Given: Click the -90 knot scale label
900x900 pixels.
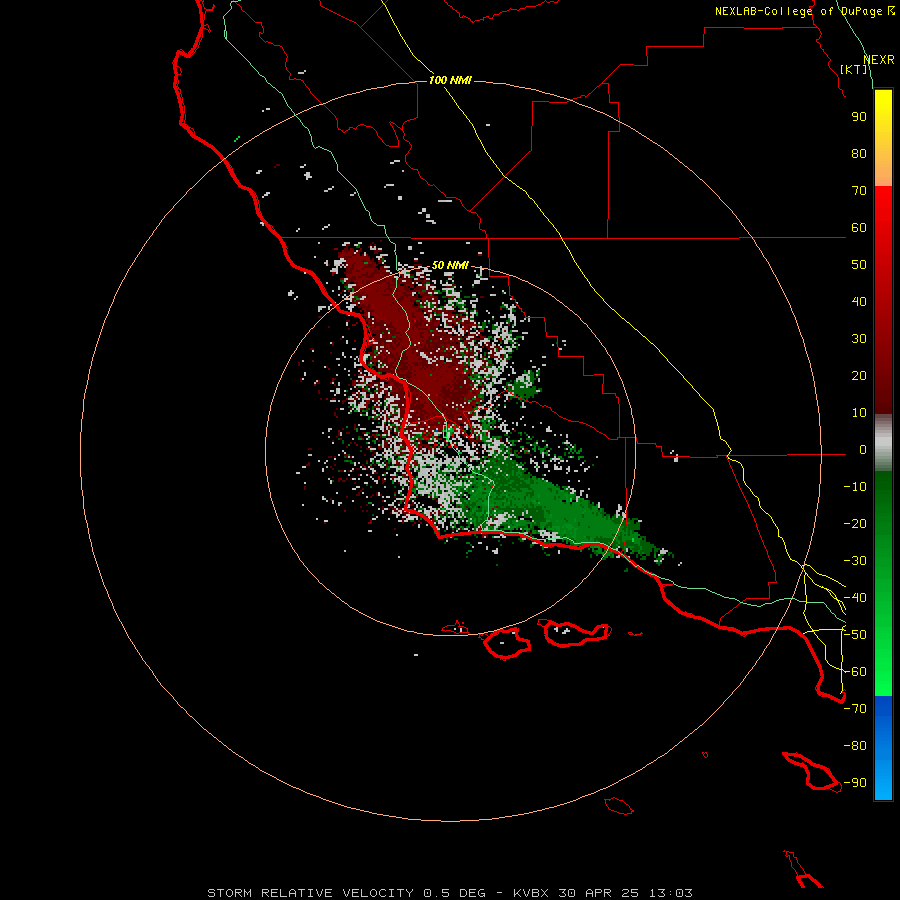Looking at the screenshot, I should point(855,783).
